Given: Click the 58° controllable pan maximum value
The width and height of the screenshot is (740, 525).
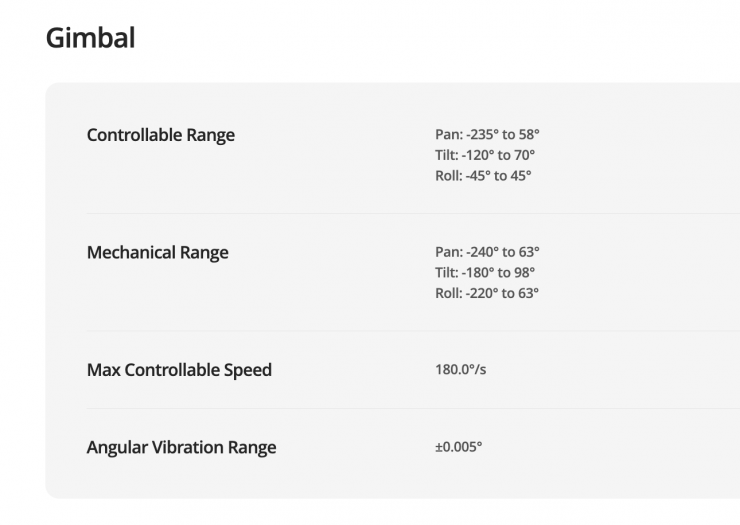Looking at the screenshot, I should (529, 134).
